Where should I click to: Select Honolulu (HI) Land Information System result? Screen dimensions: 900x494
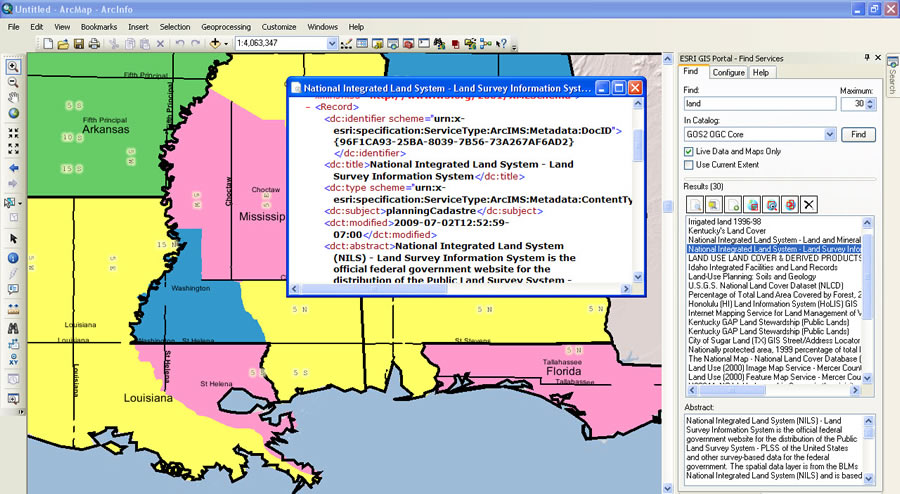pyautogui.click(x=773, y=304)
